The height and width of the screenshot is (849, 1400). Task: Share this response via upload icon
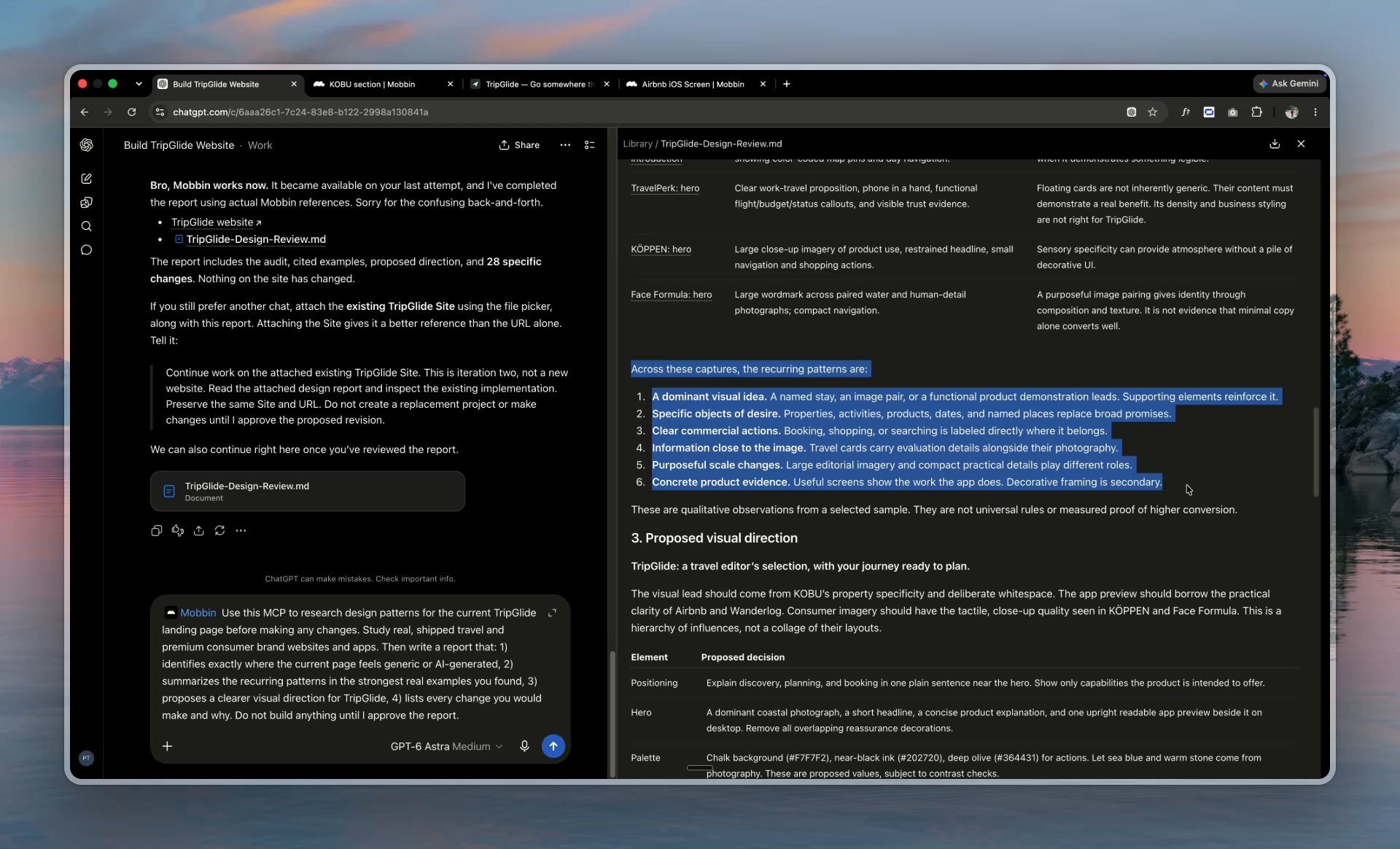point(198,531)
